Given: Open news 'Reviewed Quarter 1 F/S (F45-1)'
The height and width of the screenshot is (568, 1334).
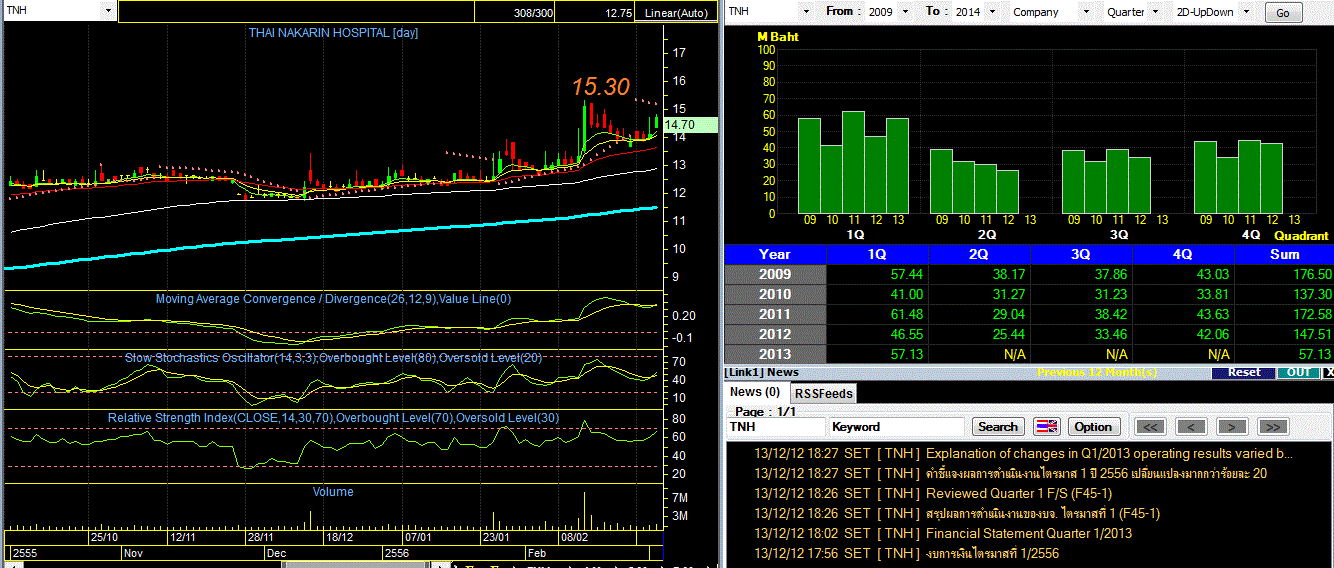Looking at the screenshot, I should click(x=1019, y=493).
